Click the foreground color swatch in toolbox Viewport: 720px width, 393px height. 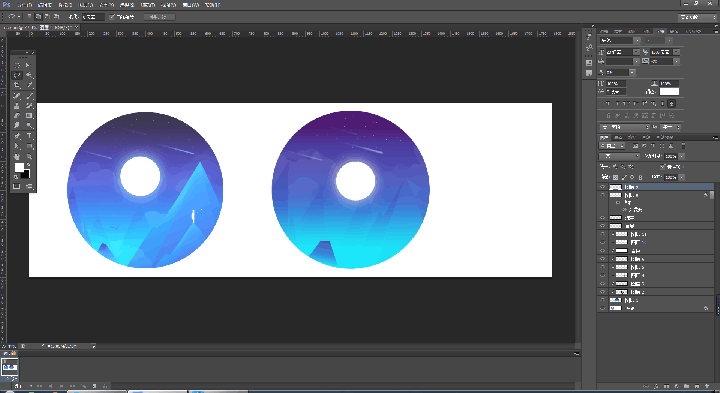[19, 168]
